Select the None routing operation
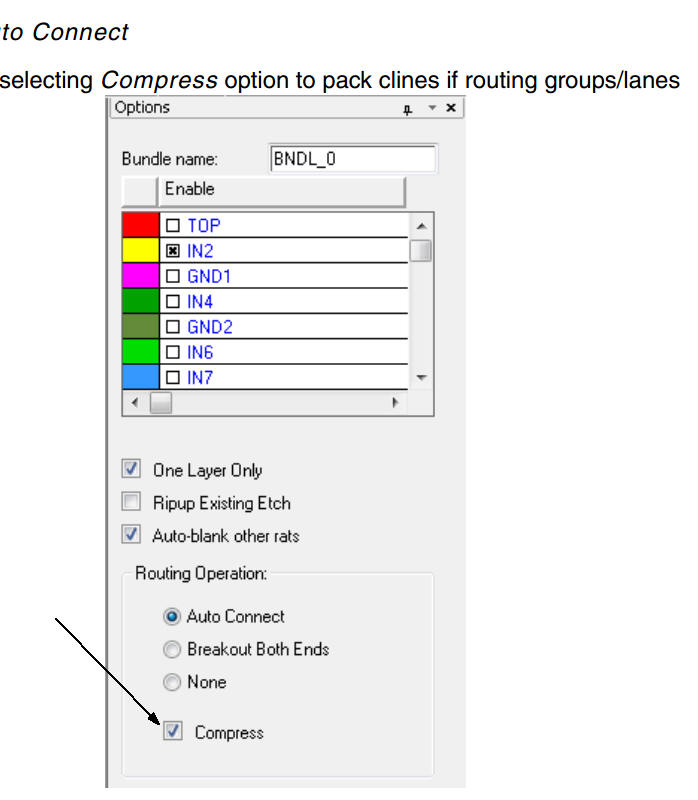 pyautogui.click(x=172, y=682)
